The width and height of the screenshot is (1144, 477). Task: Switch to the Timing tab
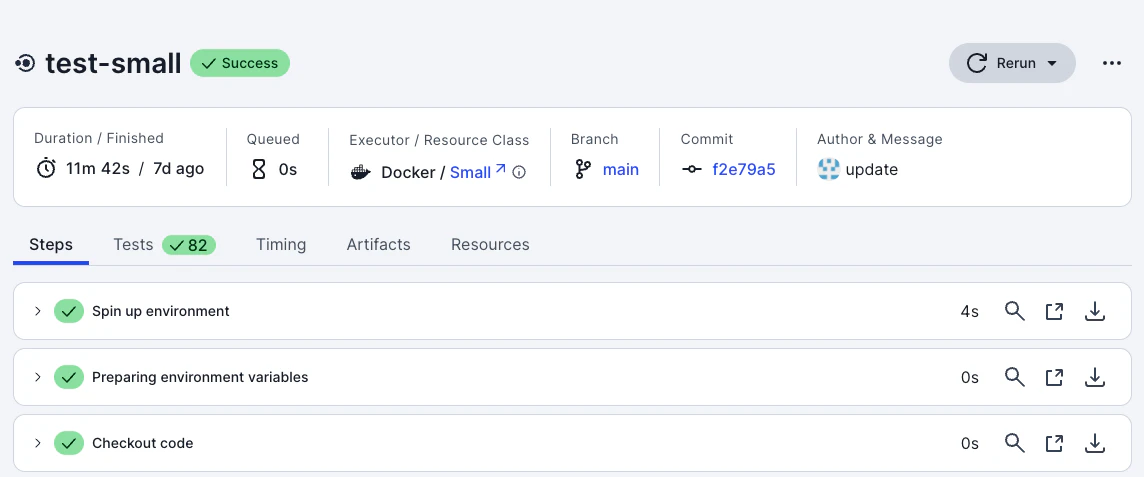(x=281, y=244)
